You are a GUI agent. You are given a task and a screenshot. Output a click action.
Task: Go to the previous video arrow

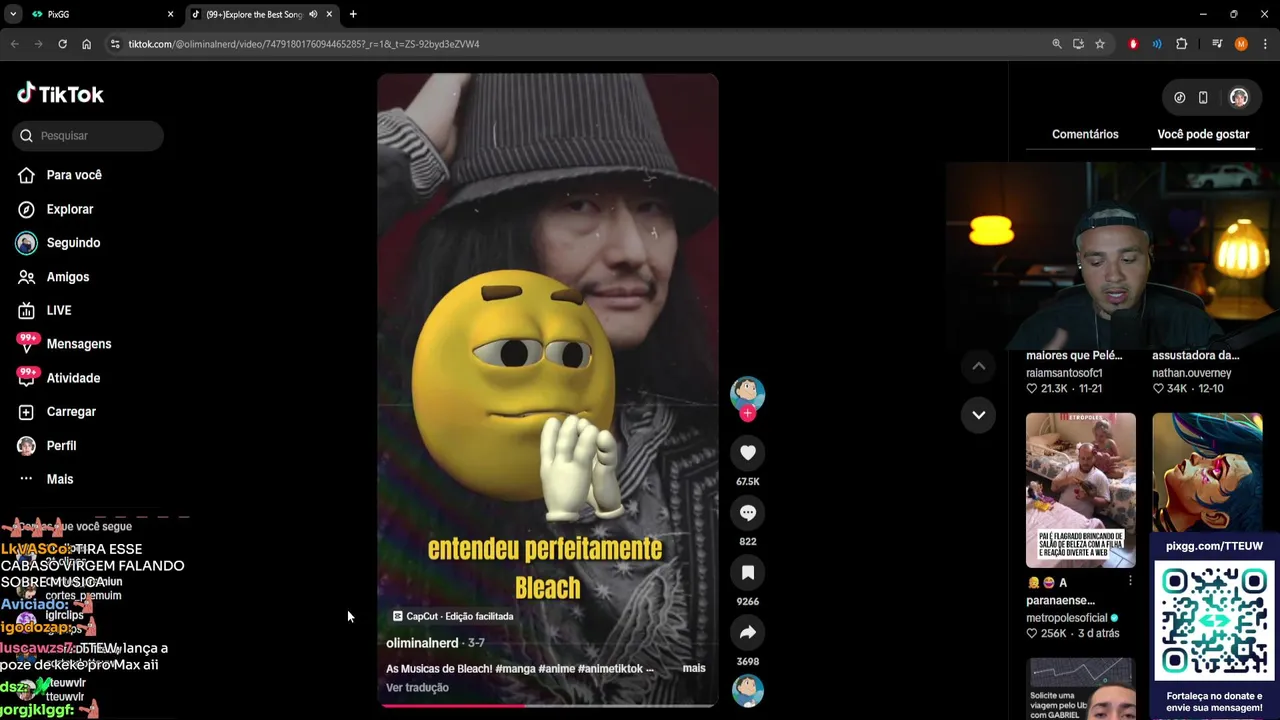[979, 367]
